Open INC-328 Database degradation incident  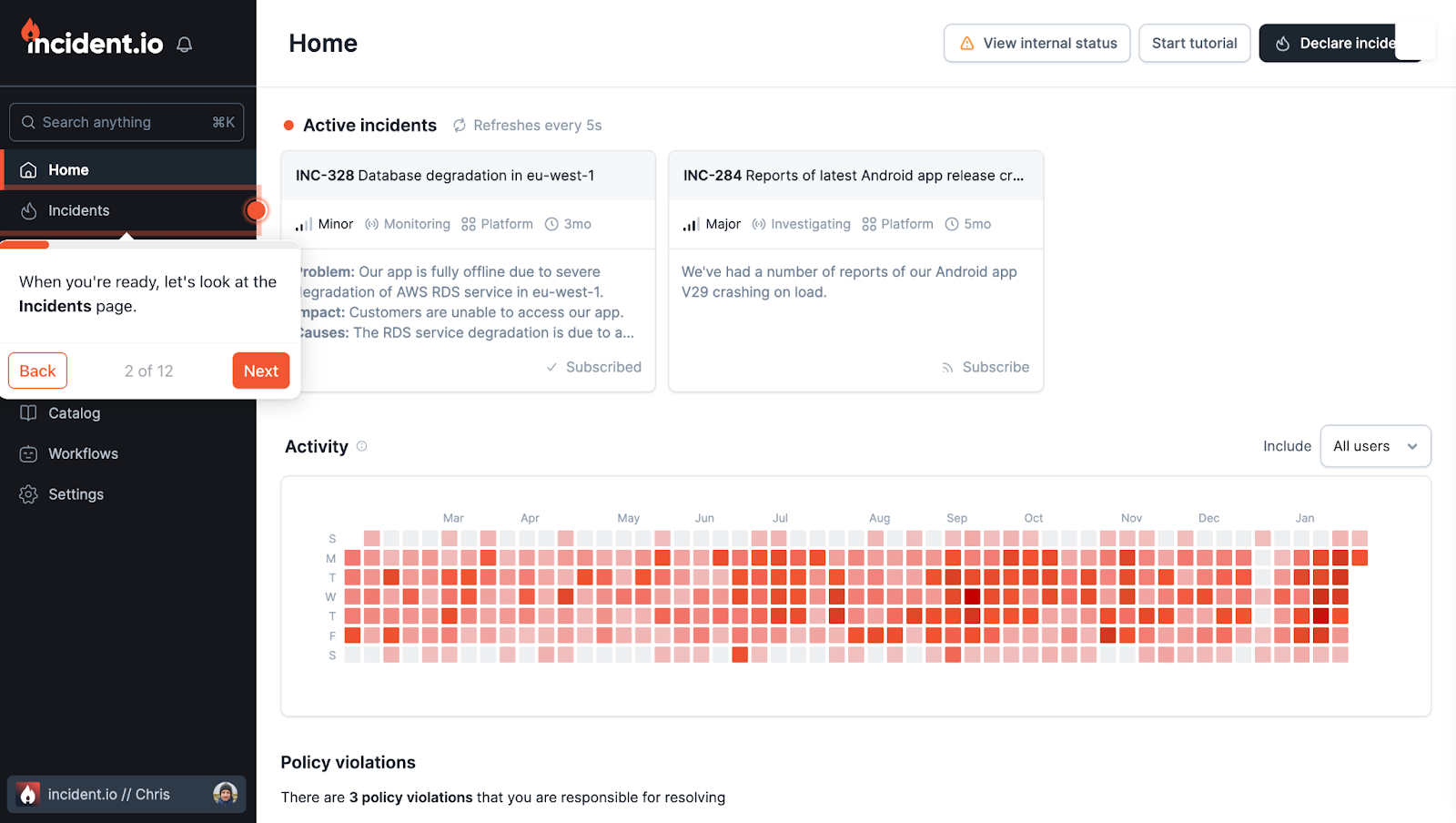(445, 176)
